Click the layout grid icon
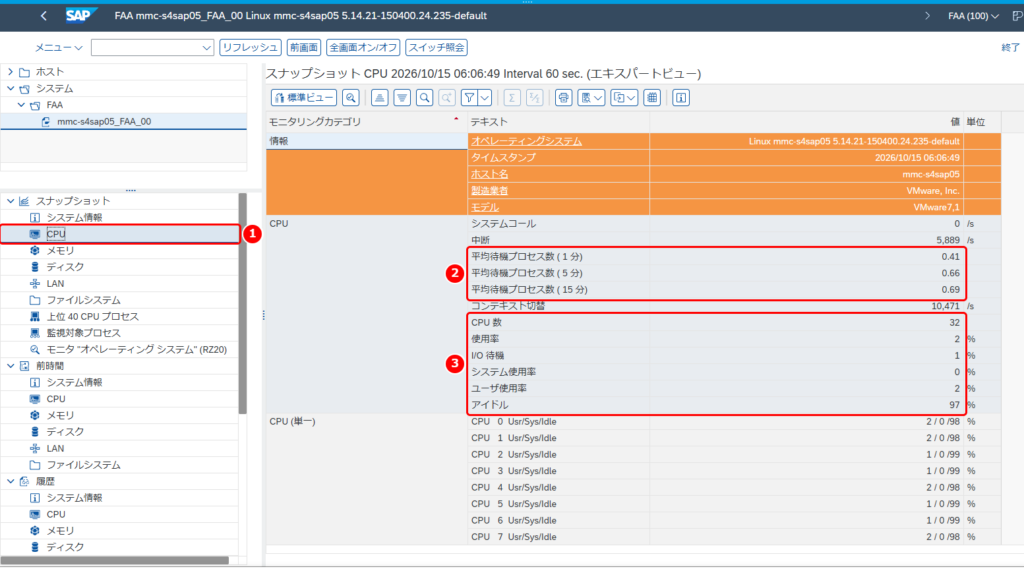1024x569 pixels. pos(652,98)
